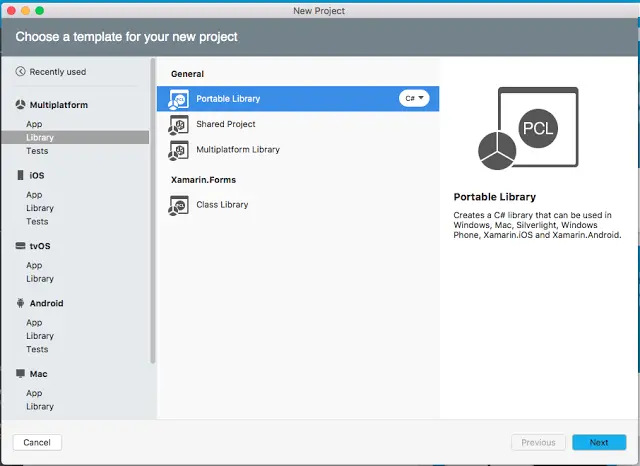The image size is (640, 466).
Task: Click the iOS phone icon
Action: [20, 175]
